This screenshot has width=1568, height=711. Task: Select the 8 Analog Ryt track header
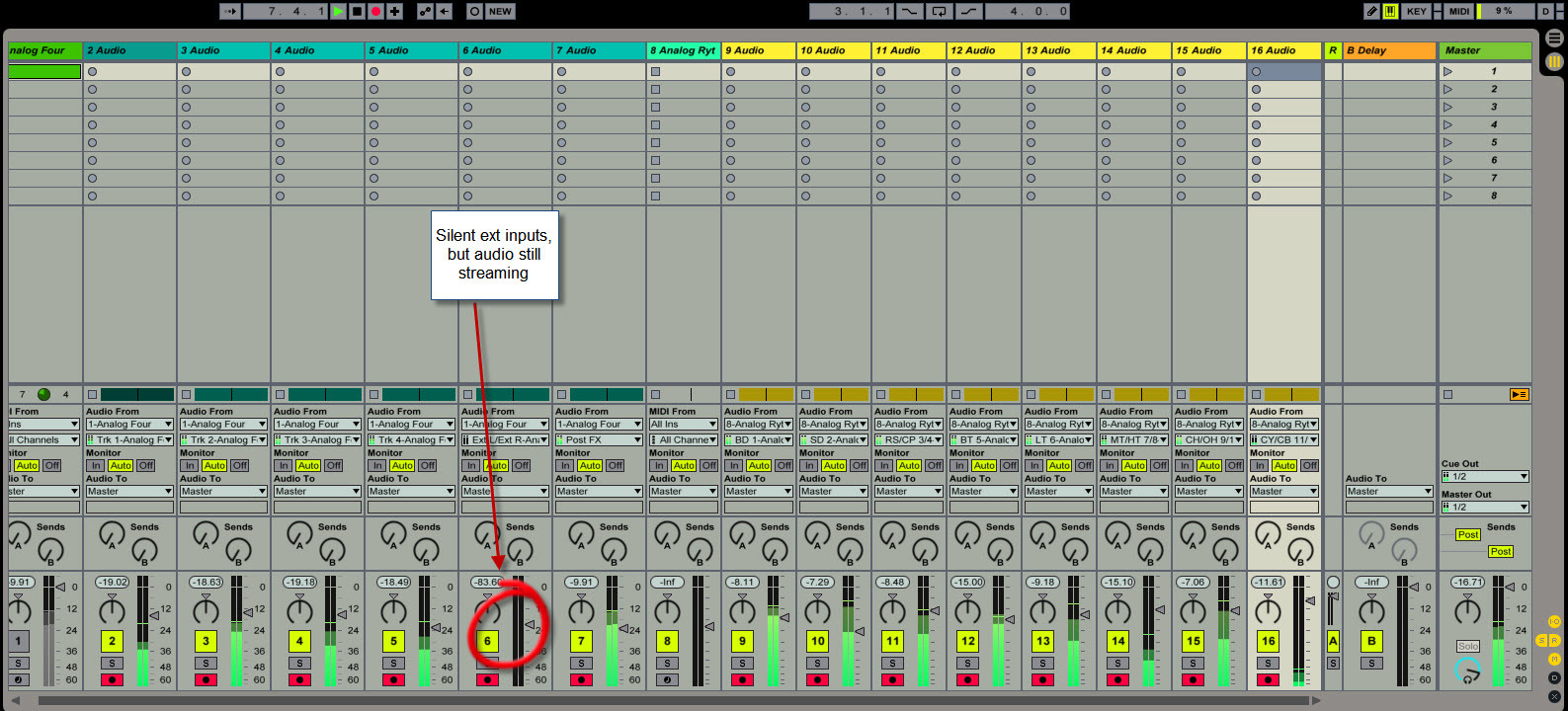point(683,50)
